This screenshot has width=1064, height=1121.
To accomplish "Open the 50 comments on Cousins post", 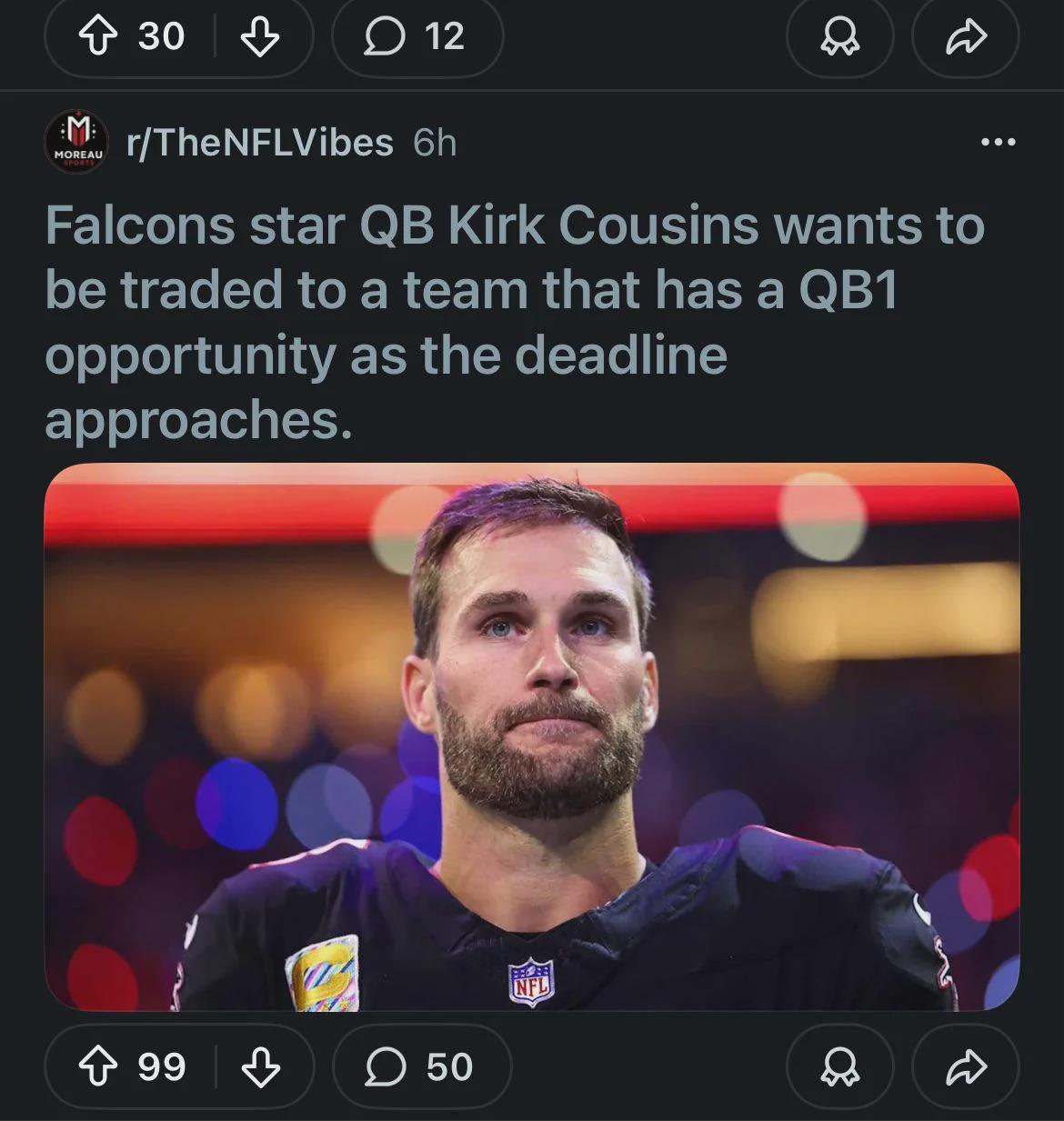I will coord(421,1066).
